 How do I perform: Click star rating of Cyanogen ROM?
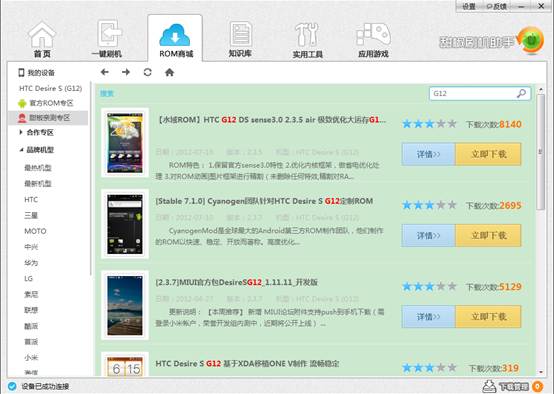[429, 205]
